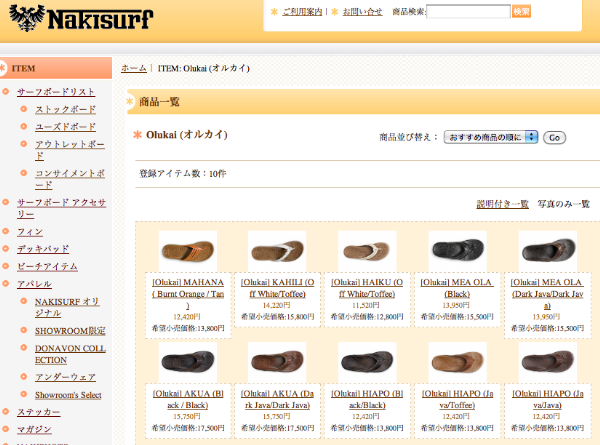600x445 pixels.
Task: Focus the 商品検索 search field
Action: [468, 11]
